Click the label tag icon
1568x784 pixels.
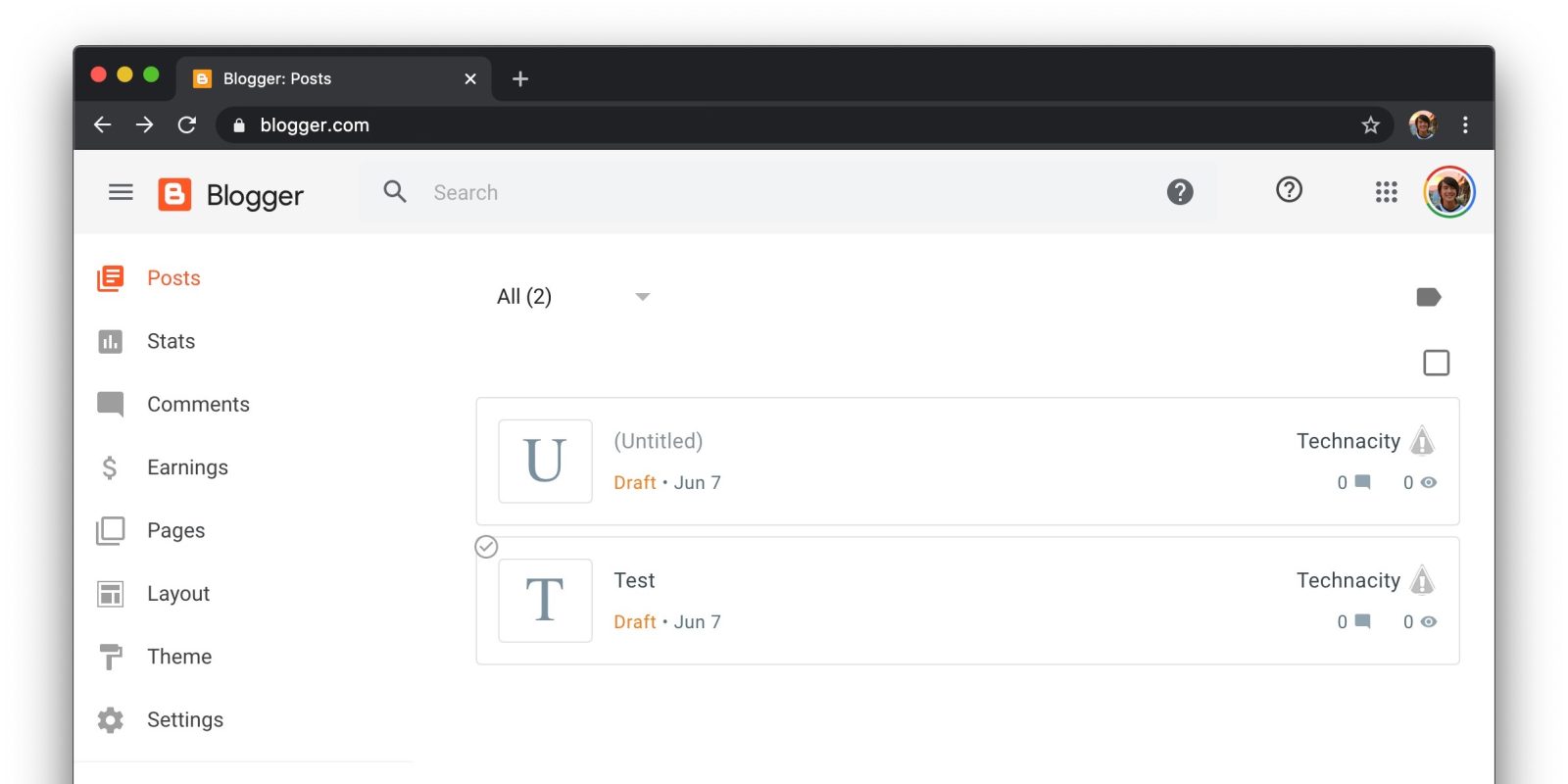click(1428, 297)
